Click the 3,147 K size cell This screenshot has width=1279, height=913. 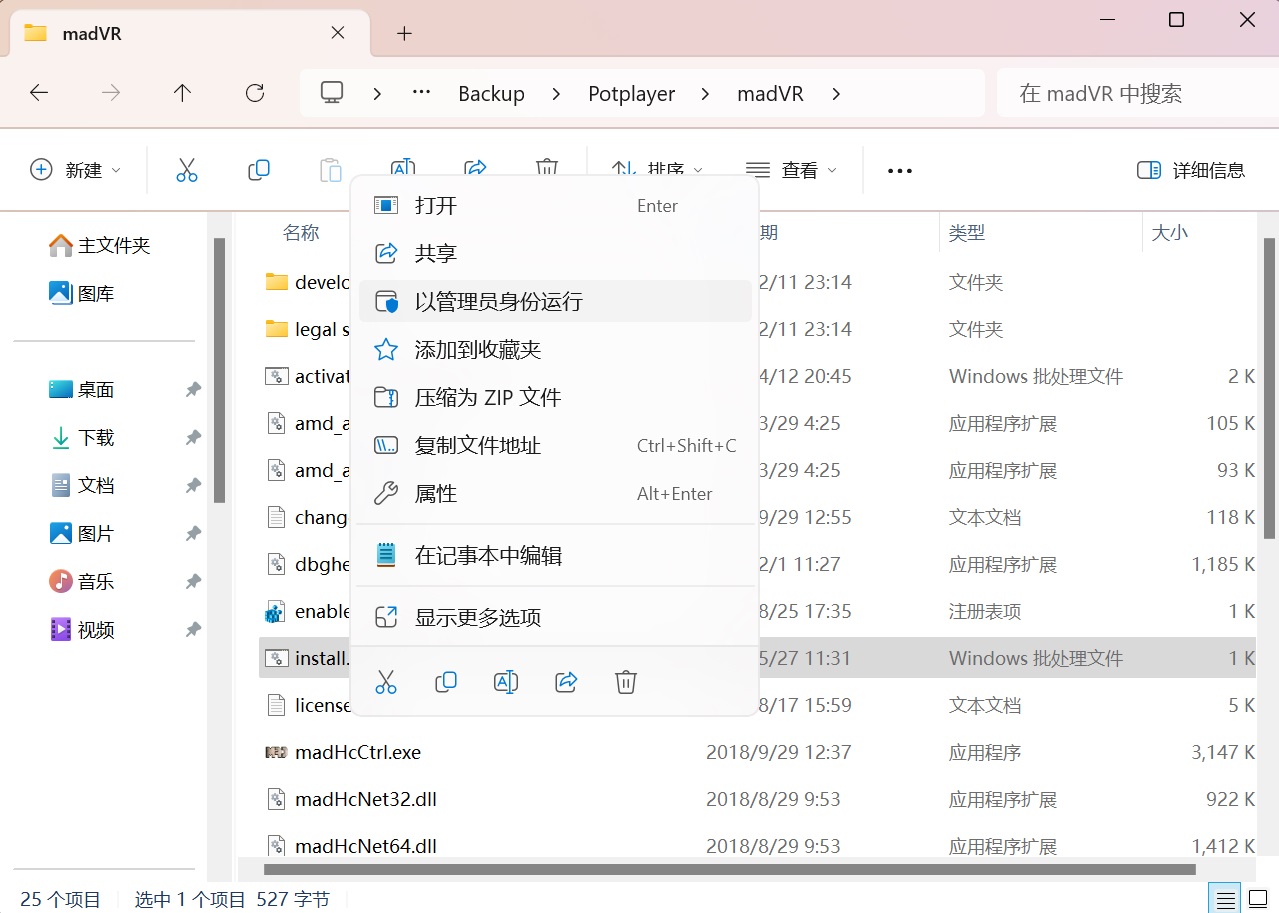[x=1223, y=752]
